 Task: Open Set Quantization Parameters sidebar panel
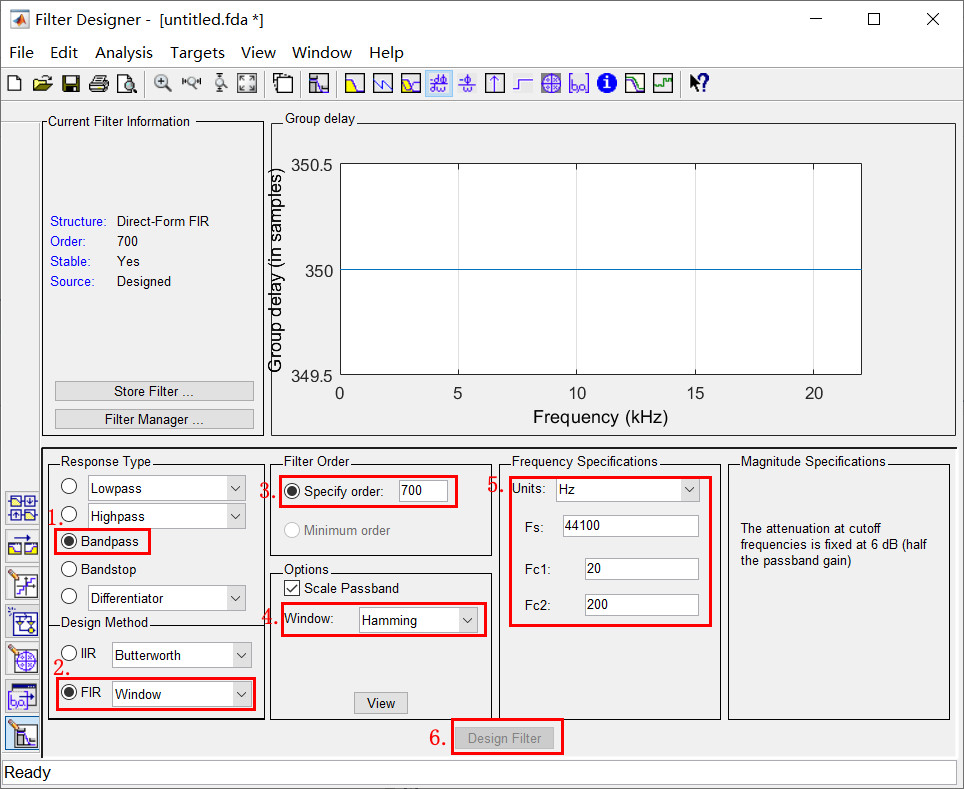pyautogui.click(x=23, y=584)
